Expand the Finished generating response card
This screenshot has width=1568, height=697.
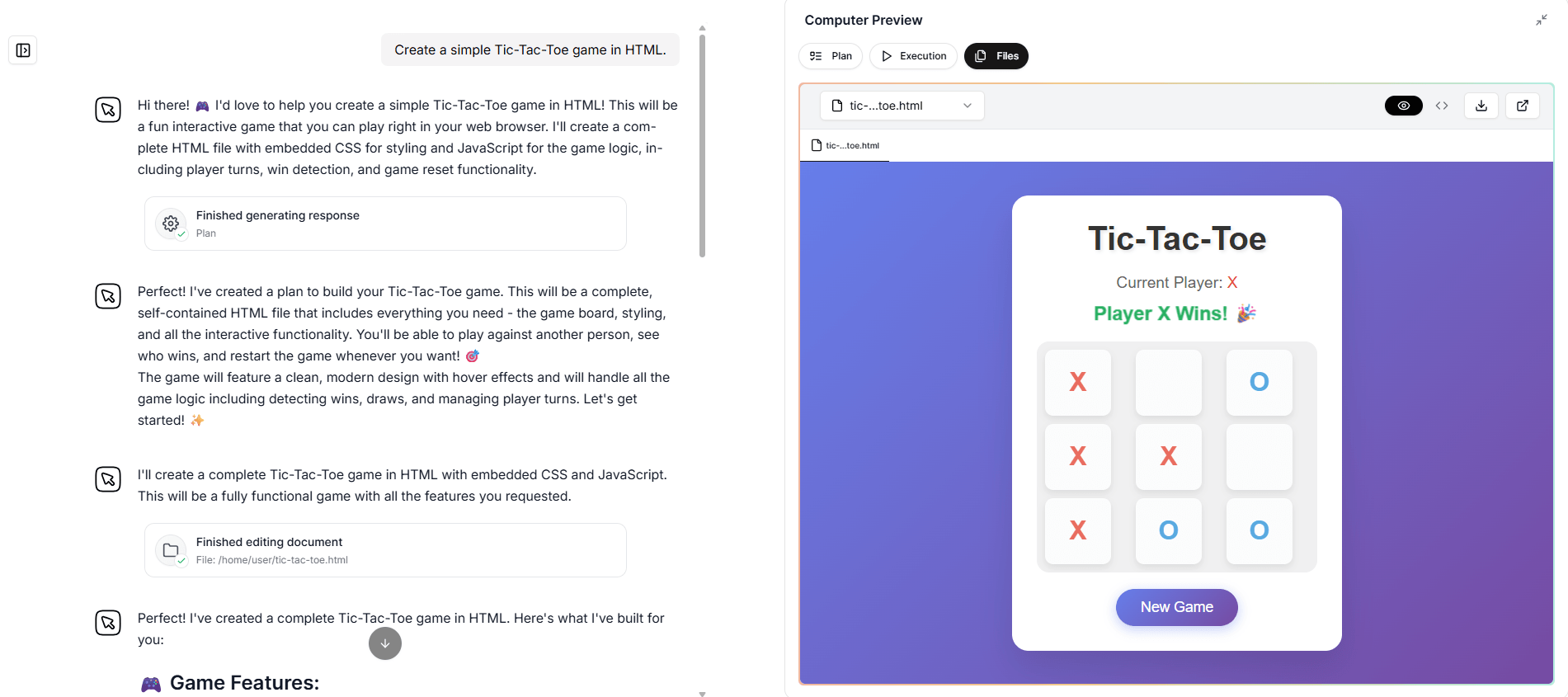pyautogui.click(x=385, y=224)
